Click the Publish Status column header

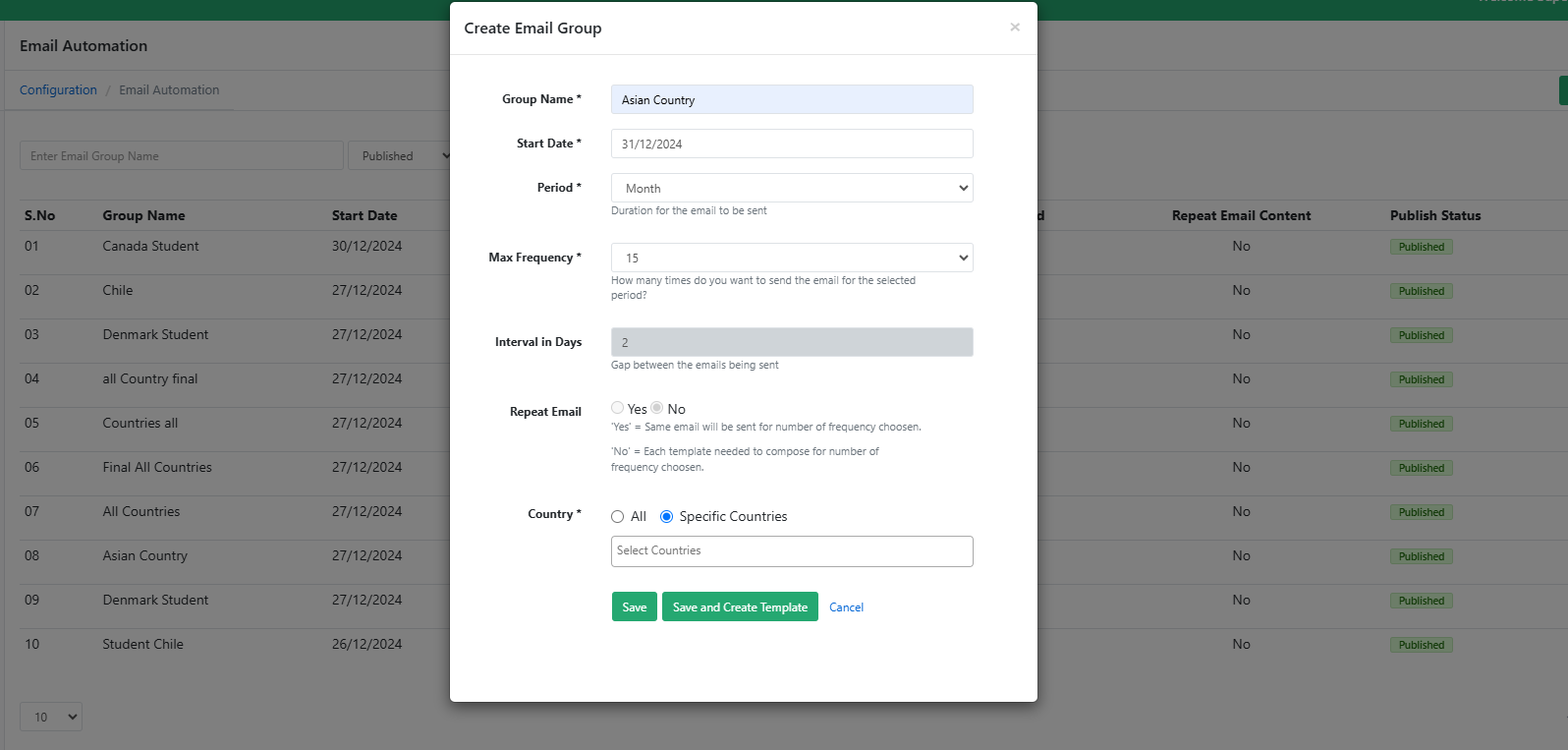[x=1434, y=215]
